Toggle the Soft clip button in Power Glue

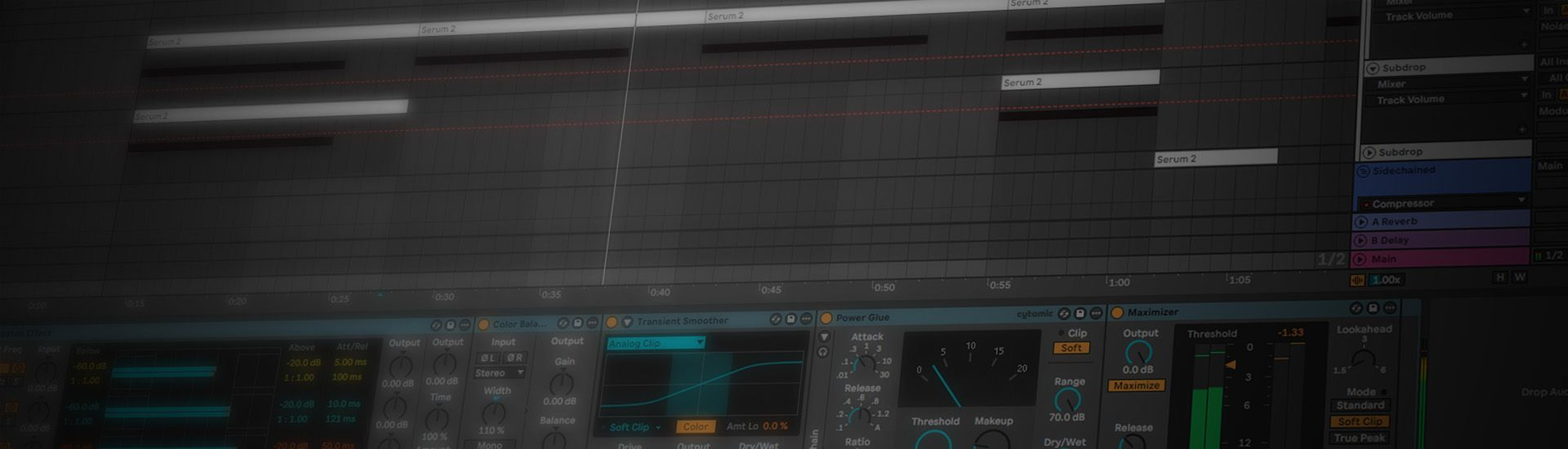[x=1071, y=348]
